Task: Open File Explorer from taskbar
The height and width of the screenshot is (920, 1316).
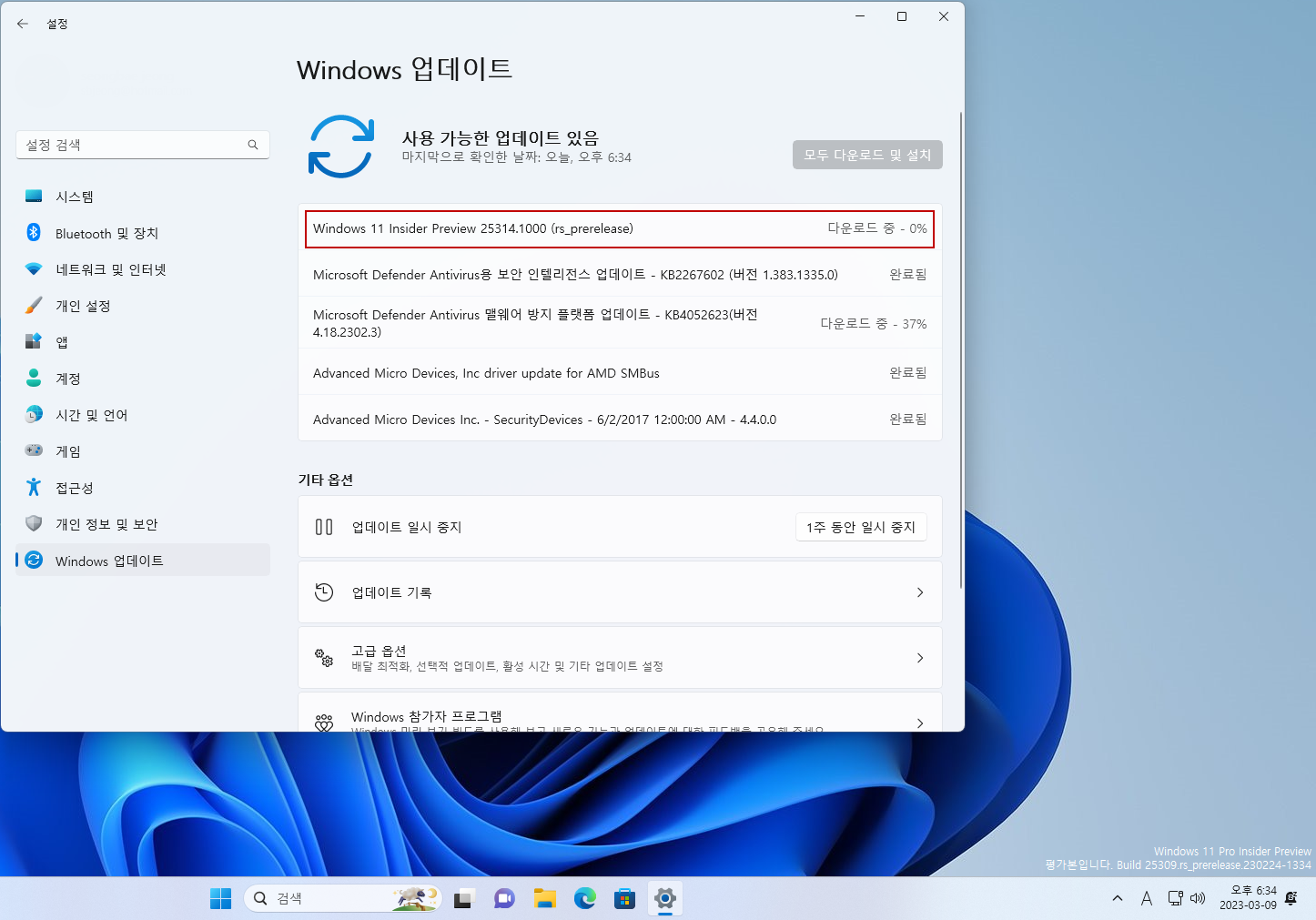Action: click(544, 898)
